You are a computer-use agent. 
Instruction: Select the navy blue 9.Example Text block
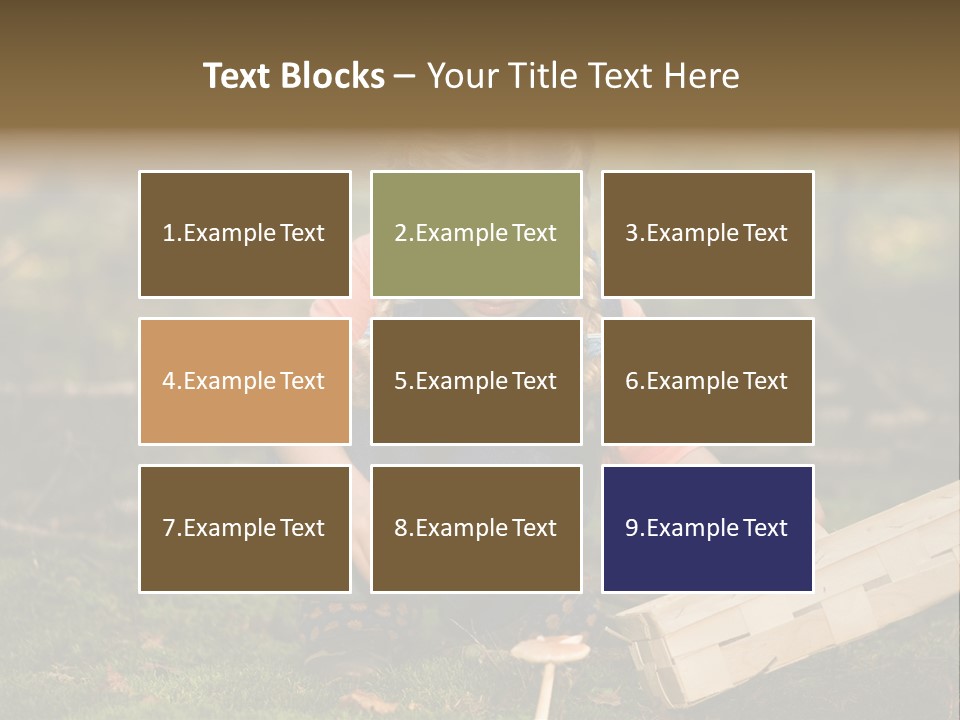tap(707, 528)
